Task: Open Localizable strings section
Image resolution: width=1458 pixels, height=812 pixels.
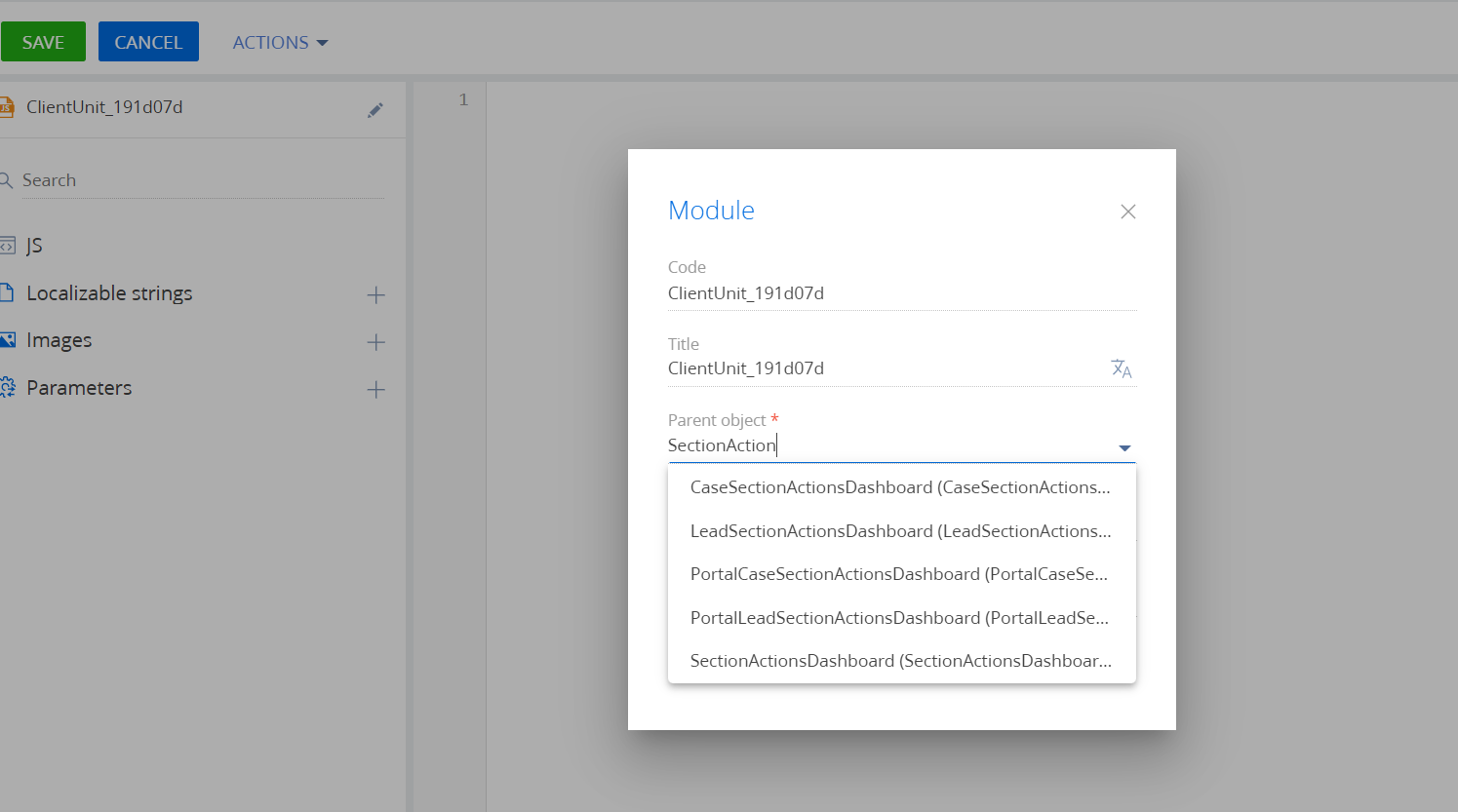Action: click(x=109, y=293)
